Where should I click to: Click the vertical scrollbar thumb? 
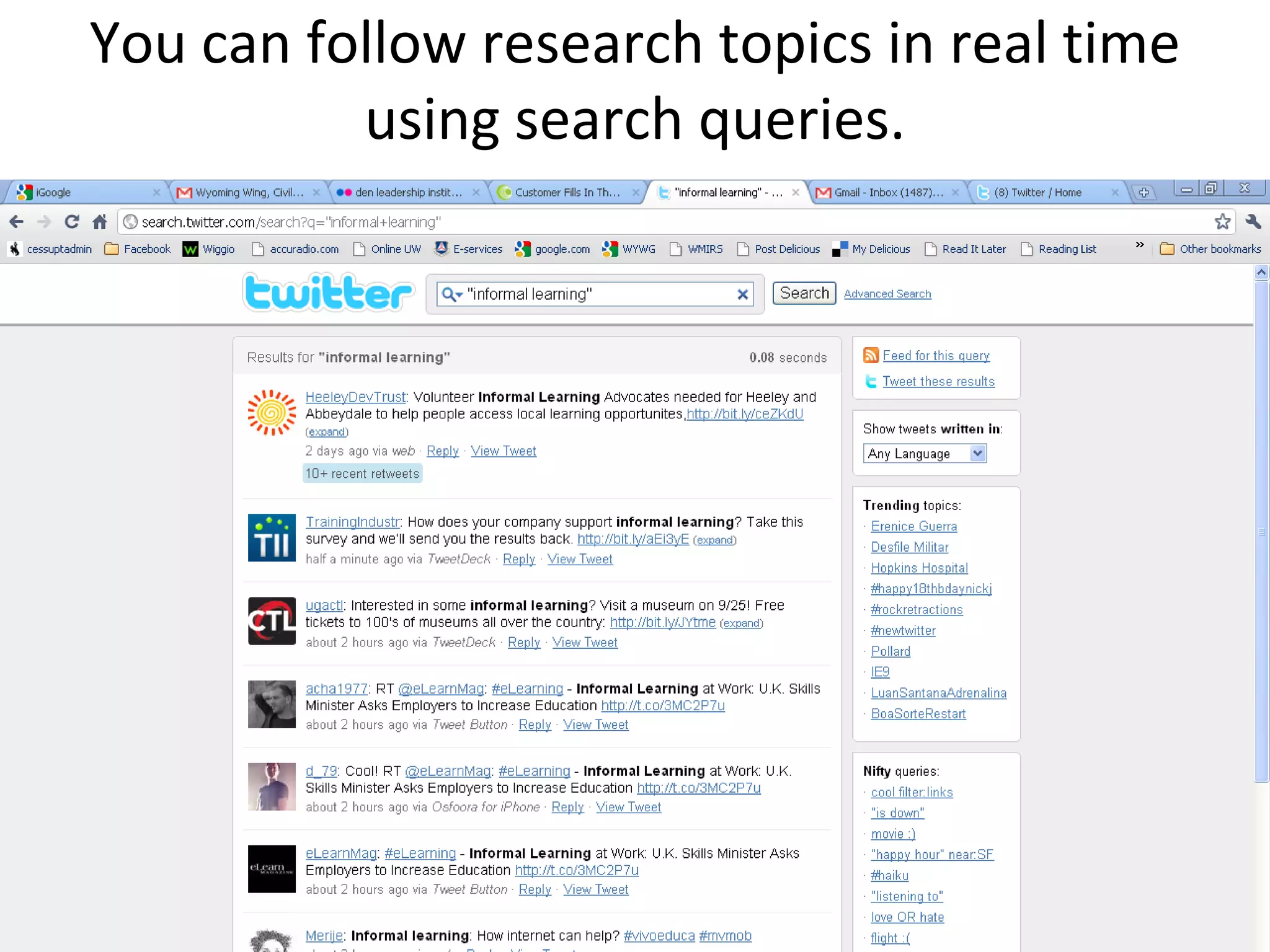[1261, 531]
